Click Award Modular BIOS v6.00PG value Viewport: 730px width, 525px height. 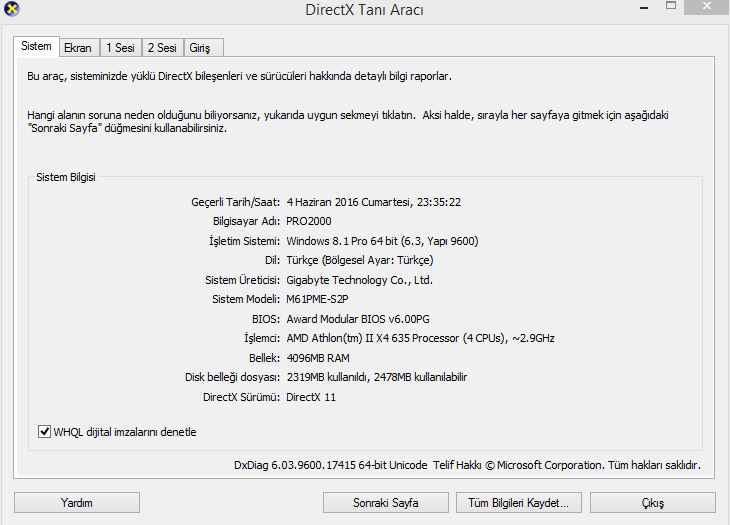(x=358, y=319)
